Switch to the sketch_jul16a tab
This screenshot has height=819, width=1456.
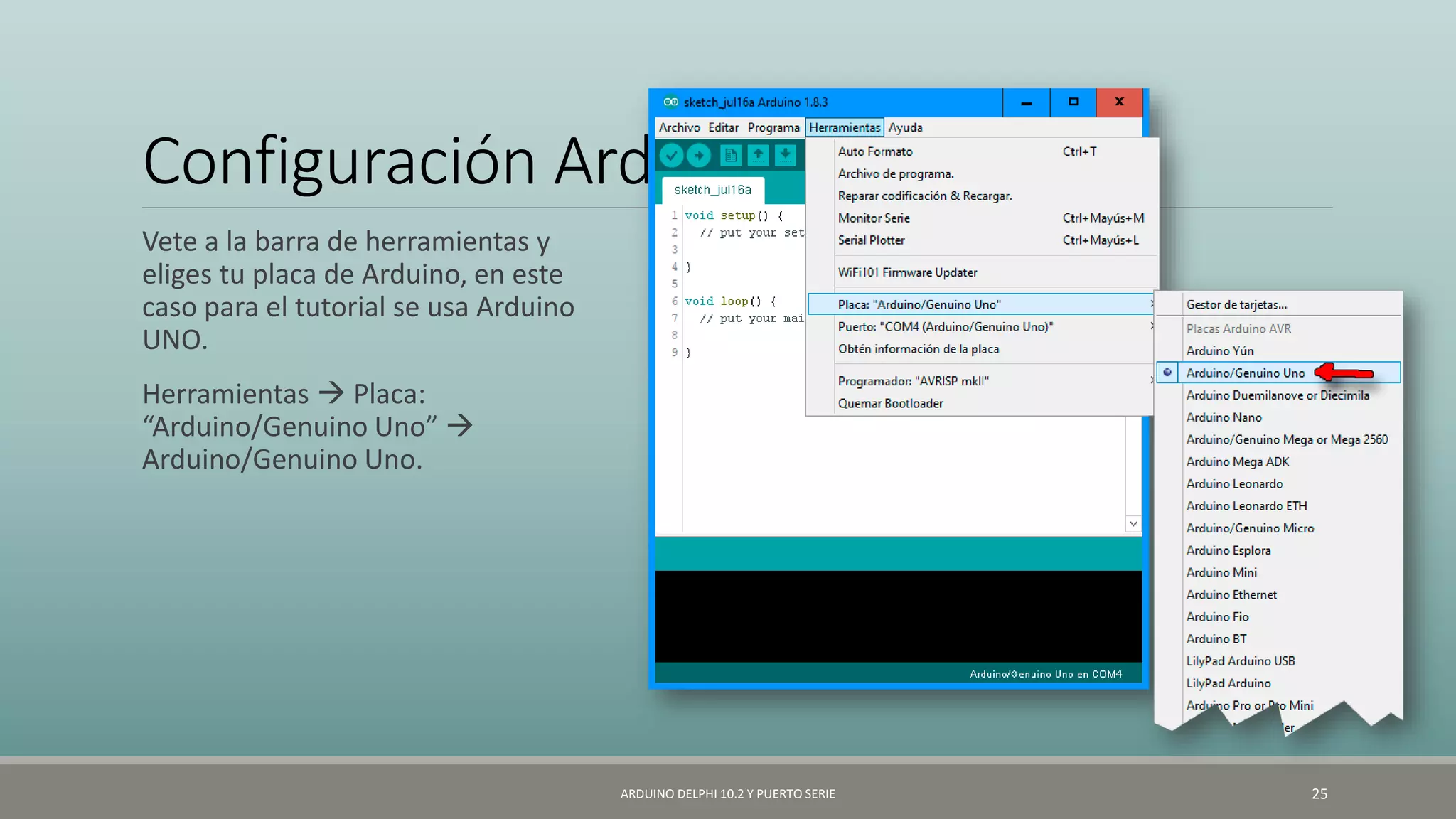click(712, 190)
